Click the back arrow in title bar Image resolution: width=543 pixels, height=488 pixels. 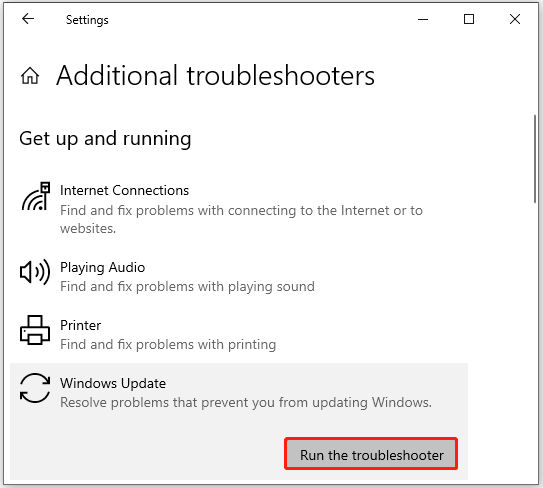28,19
